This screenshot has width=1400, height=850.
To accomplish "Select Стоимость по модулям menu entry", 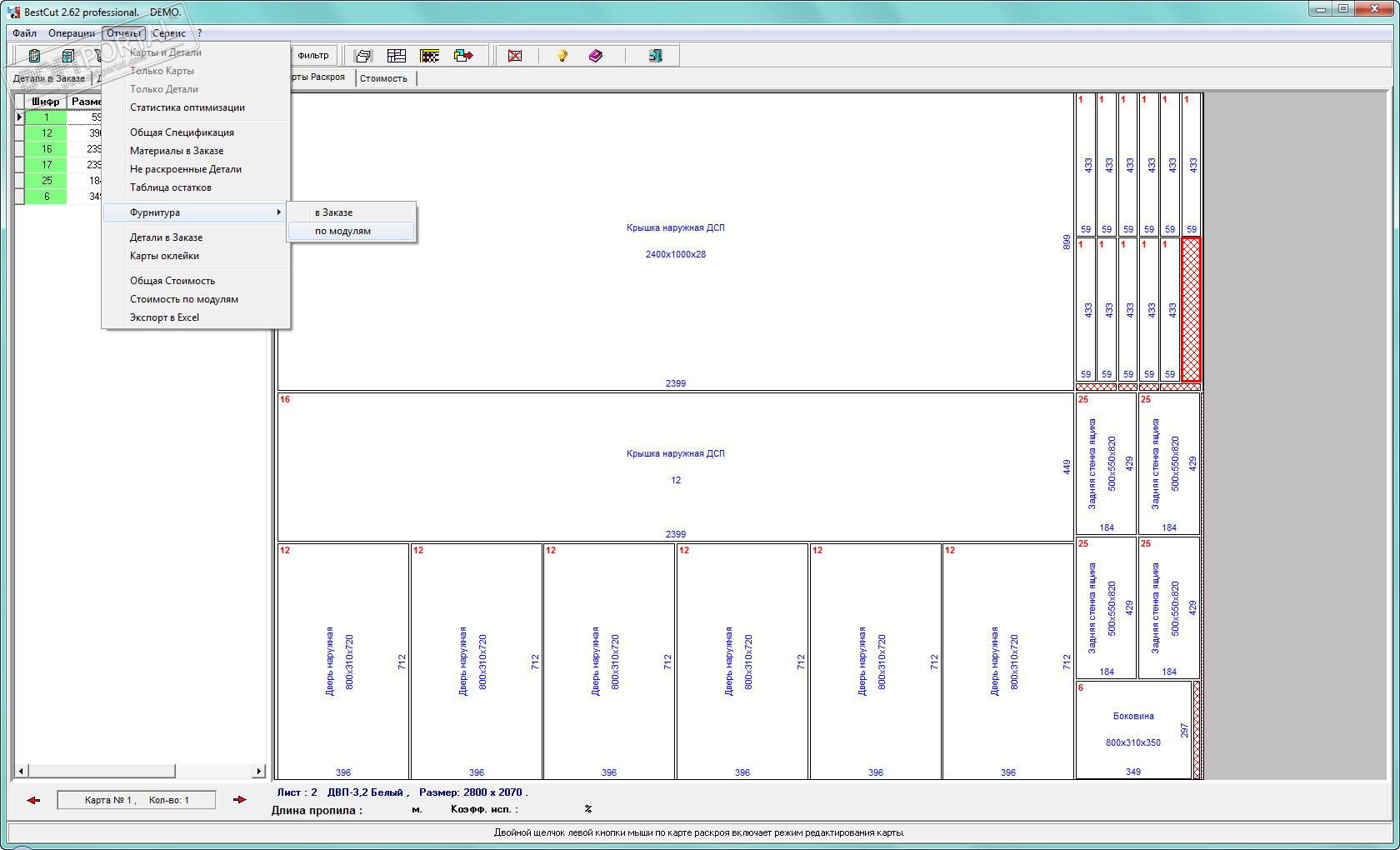I will coord(196,299).
